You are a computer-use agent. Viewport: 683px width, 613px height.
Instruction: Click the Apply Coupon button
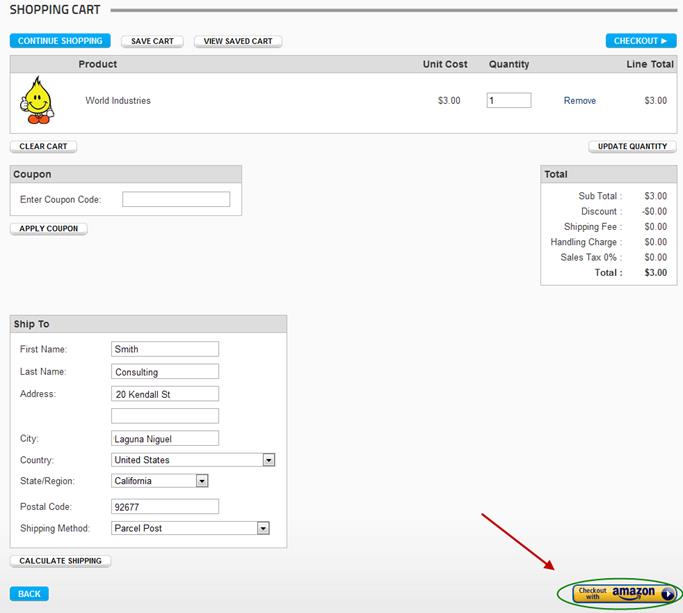pos(49,228)
